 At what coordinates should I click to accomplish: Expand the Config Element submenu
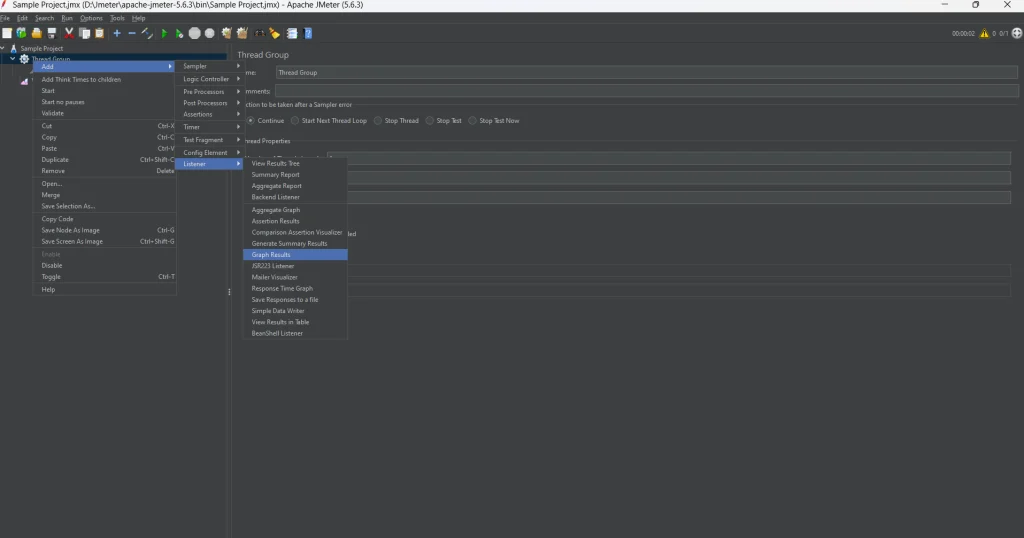coord(209,153)
